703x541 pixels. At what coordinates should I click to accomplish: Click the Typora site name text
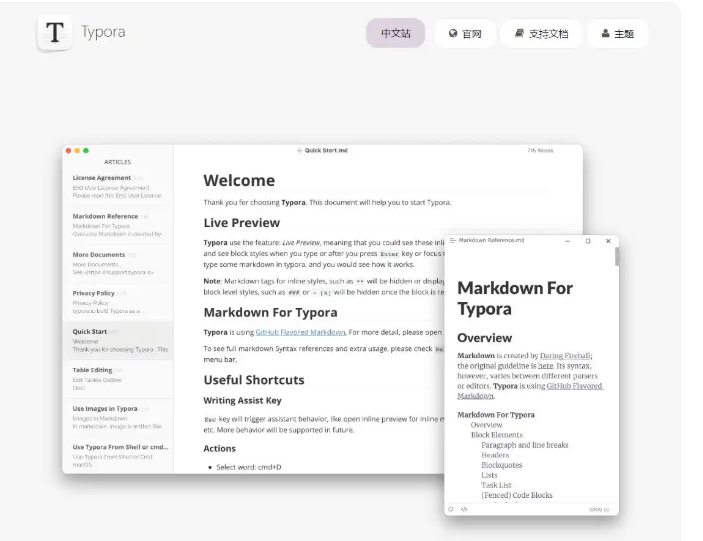[x=103, y=32]
